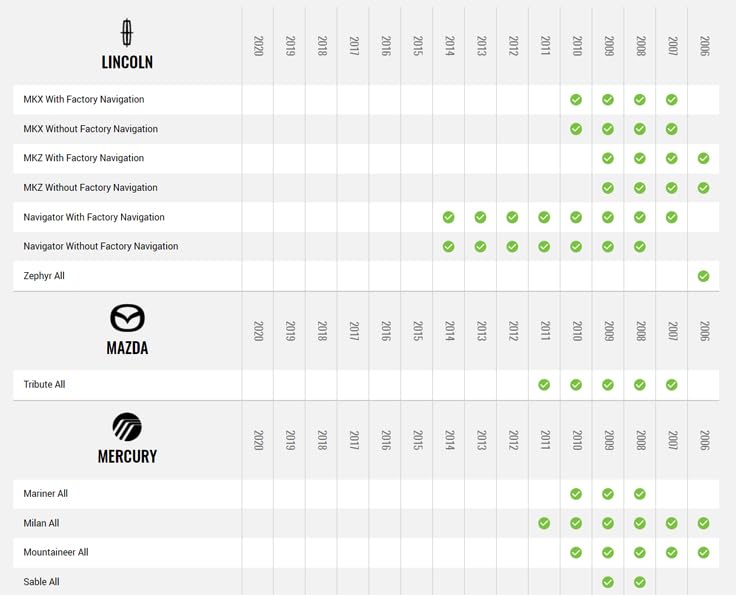Click the LINCOLN brand name heading
This screenshot has height=595, width=736.
[127, 62]
